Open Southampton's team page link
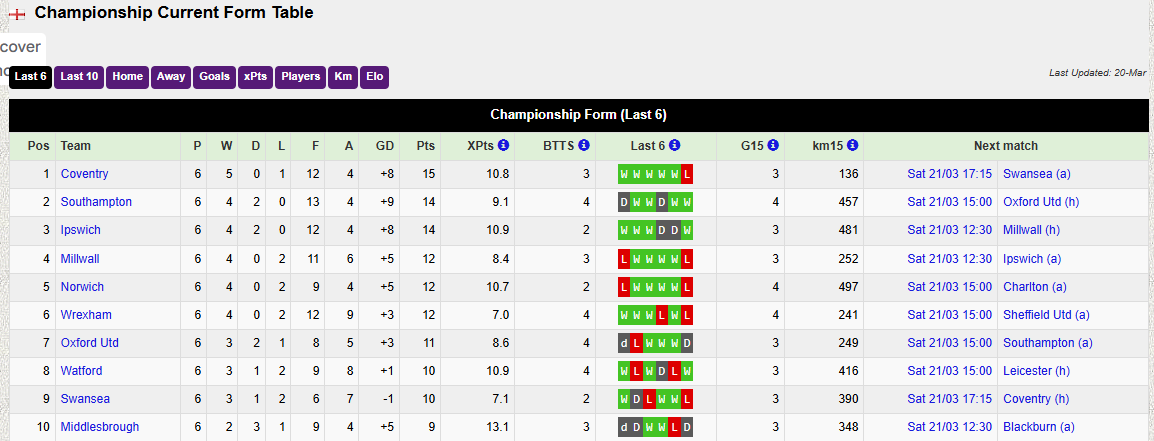The height and width of the screenshot is (441, 1154). click(96, 202)
